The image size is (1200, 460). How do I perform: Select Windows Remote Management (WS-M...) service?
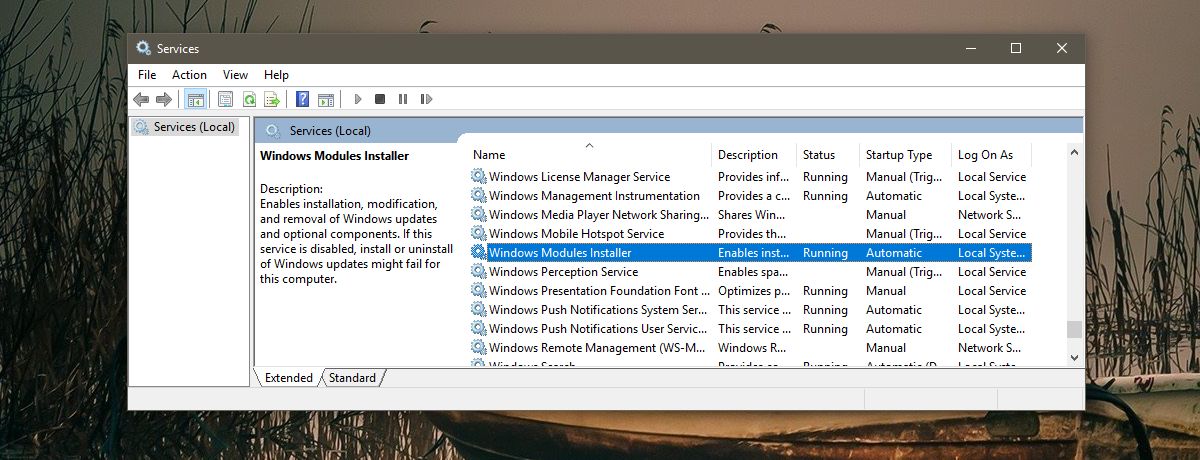pyautogui.click(x=749, y=348)
